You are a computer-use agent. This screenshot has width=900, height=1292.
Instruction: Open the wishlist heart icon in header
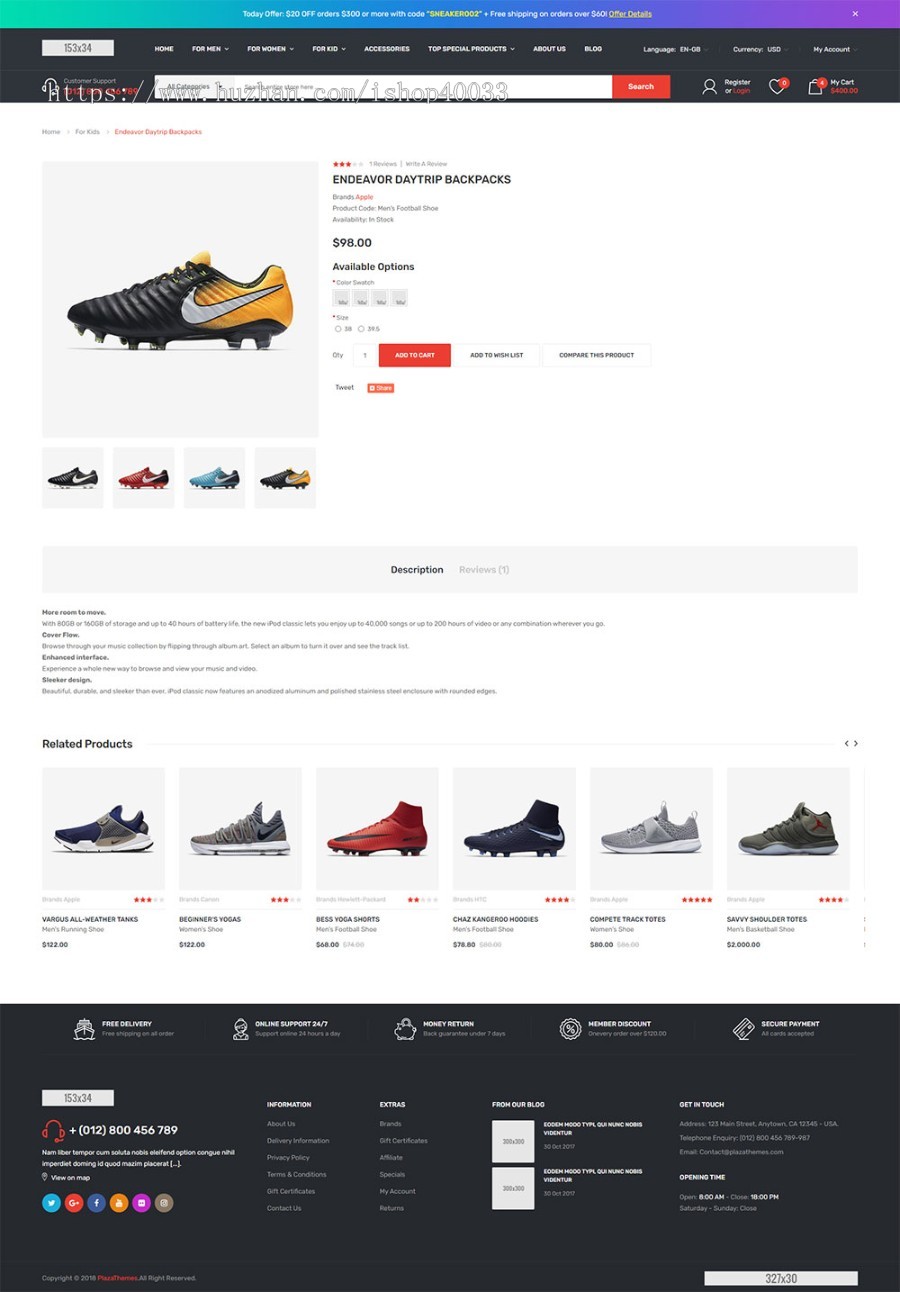777,87
